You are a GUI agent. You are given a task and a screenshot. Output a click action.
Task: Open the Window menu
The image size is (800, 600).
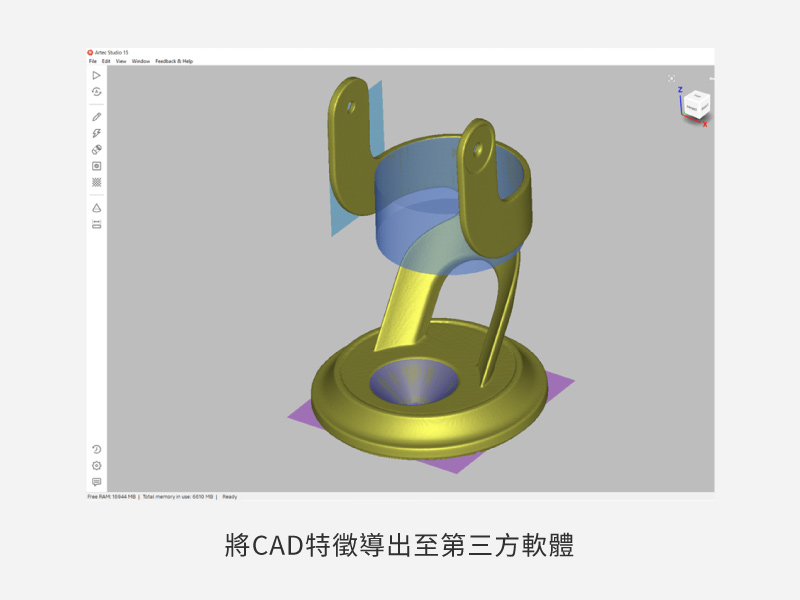141,60
